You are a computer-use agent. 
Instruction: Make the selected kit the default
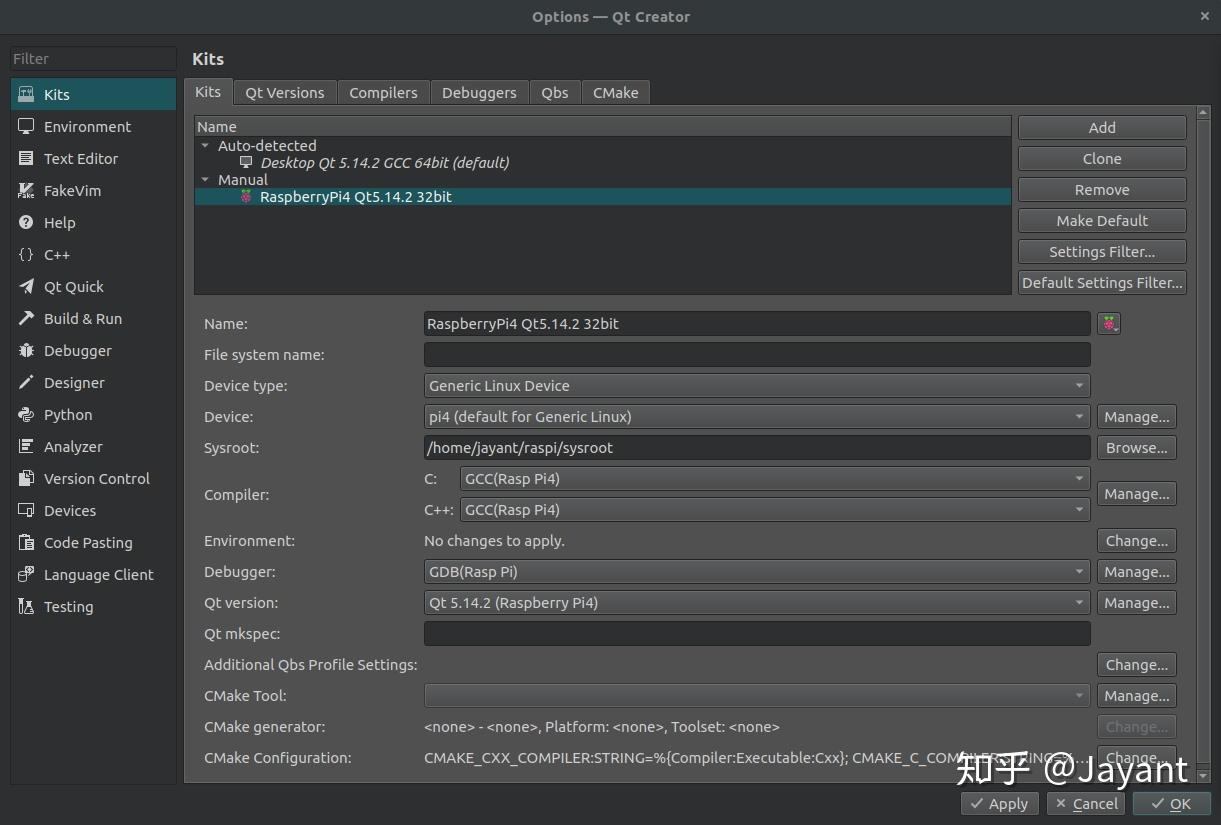(1101, 220)
